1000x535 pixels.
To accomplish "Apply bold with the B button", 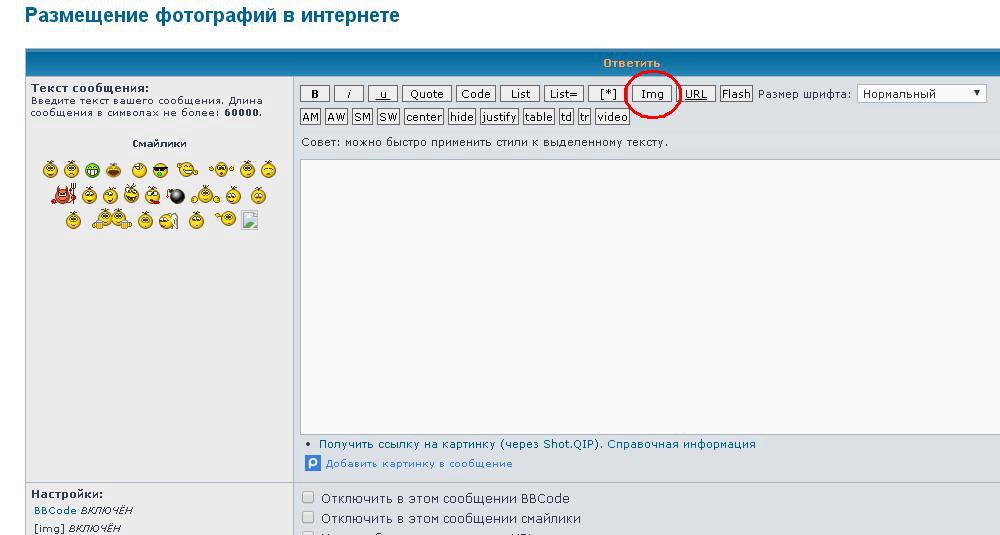I will click(315, 94).
